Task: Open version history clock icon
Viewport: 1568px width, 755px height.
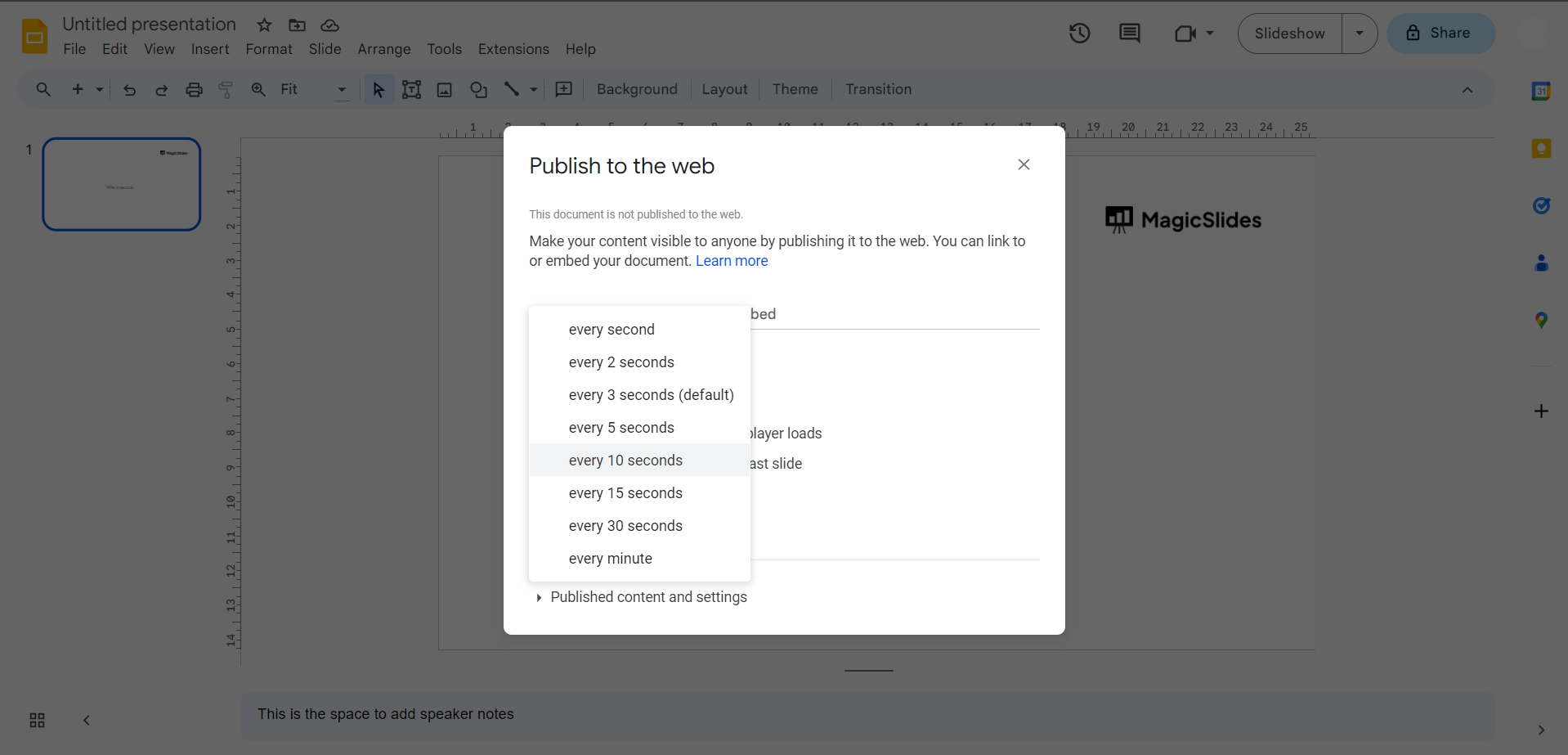Action: pyautogui.click(x=1079, y=34)
